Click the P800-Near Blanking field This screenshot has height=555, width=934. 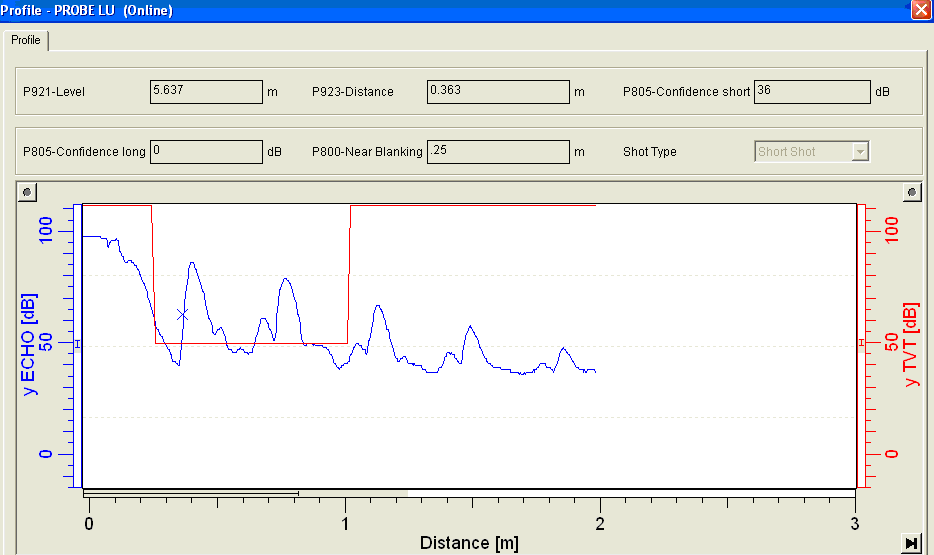[498, 152]
